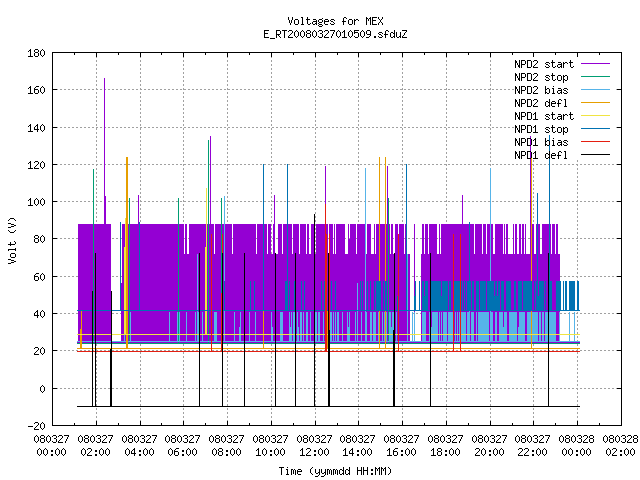Image resolution: width=640 pixels, height=480 pixels.
Task: Click the x-axis tick 080327 18:00
Action: [445, 445]
